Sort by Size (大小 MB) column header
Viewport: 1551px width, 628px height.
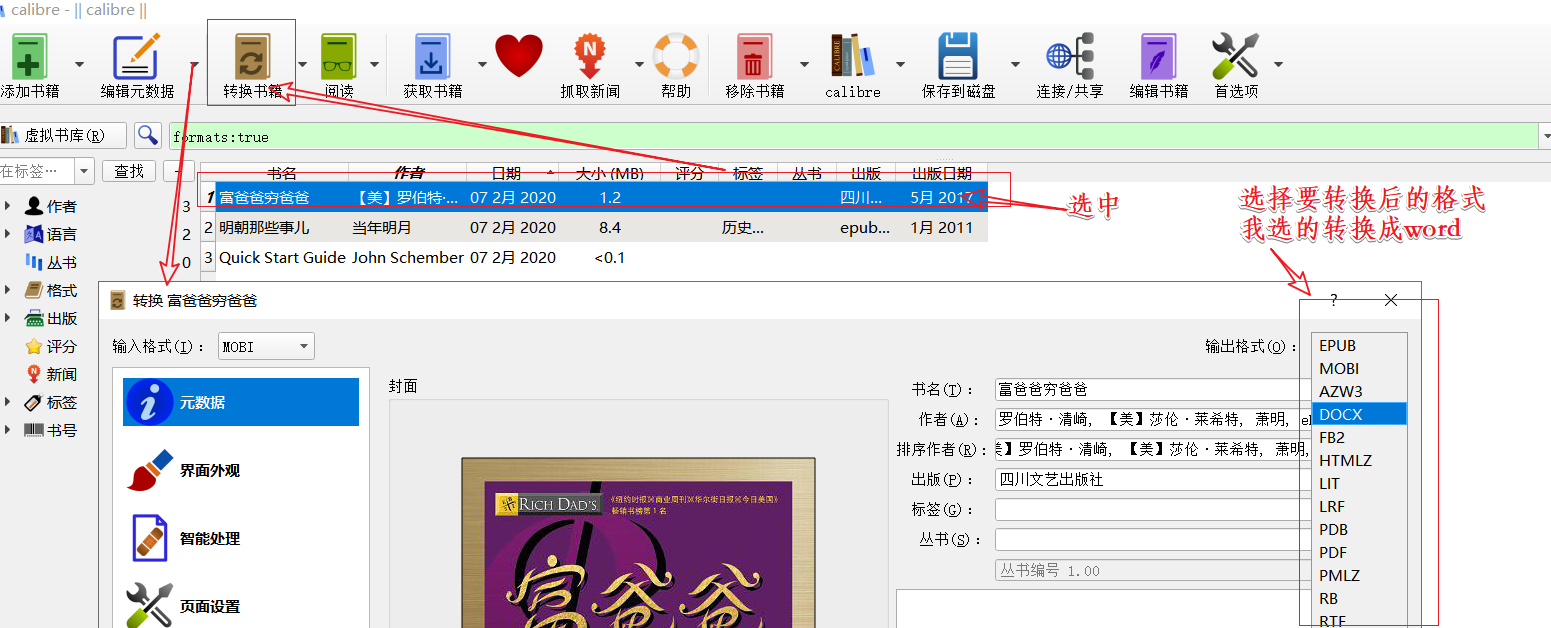pos(610,173)
